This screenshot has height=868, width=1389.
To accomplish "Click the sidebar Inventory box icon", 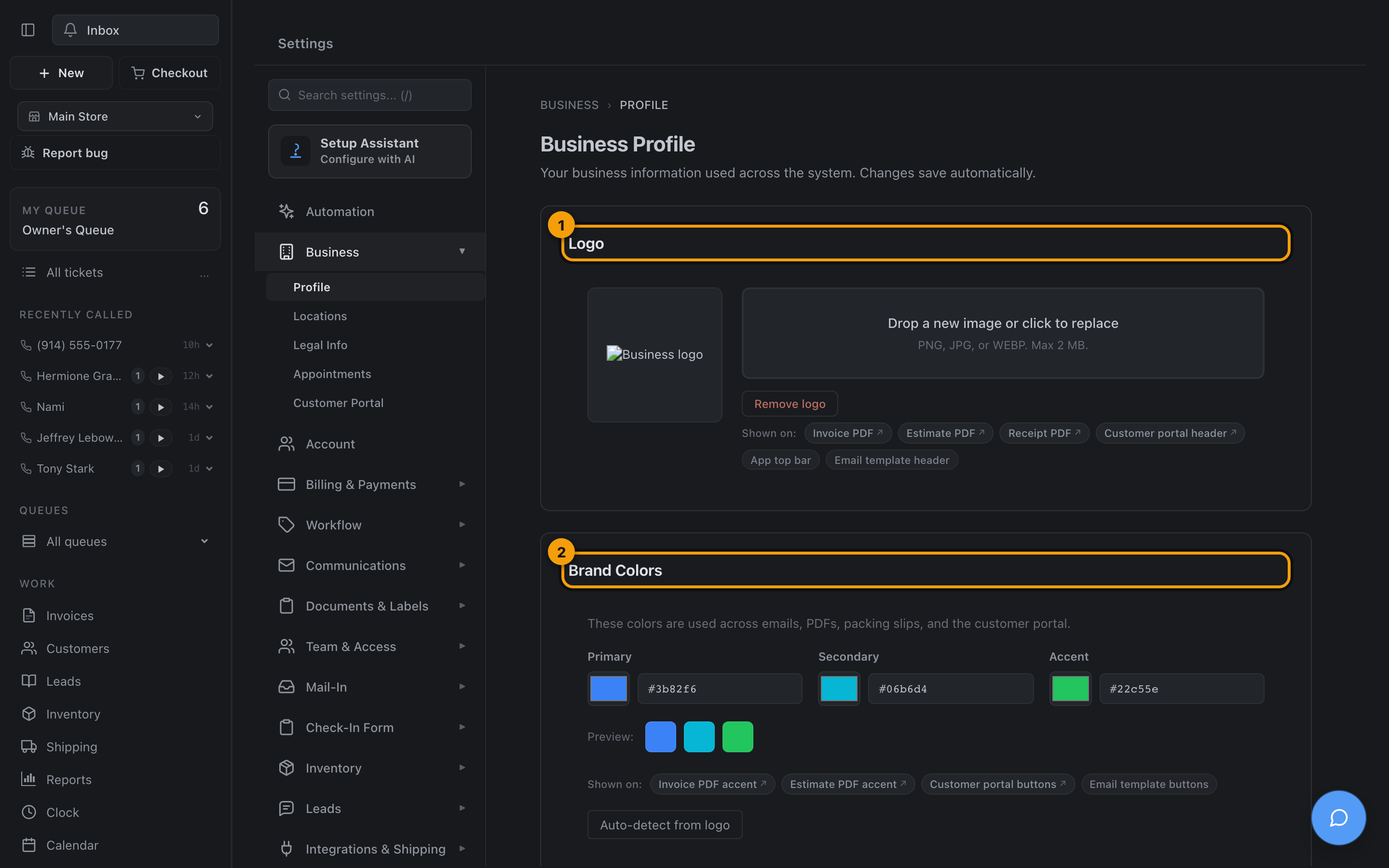I will pos(29,714).
